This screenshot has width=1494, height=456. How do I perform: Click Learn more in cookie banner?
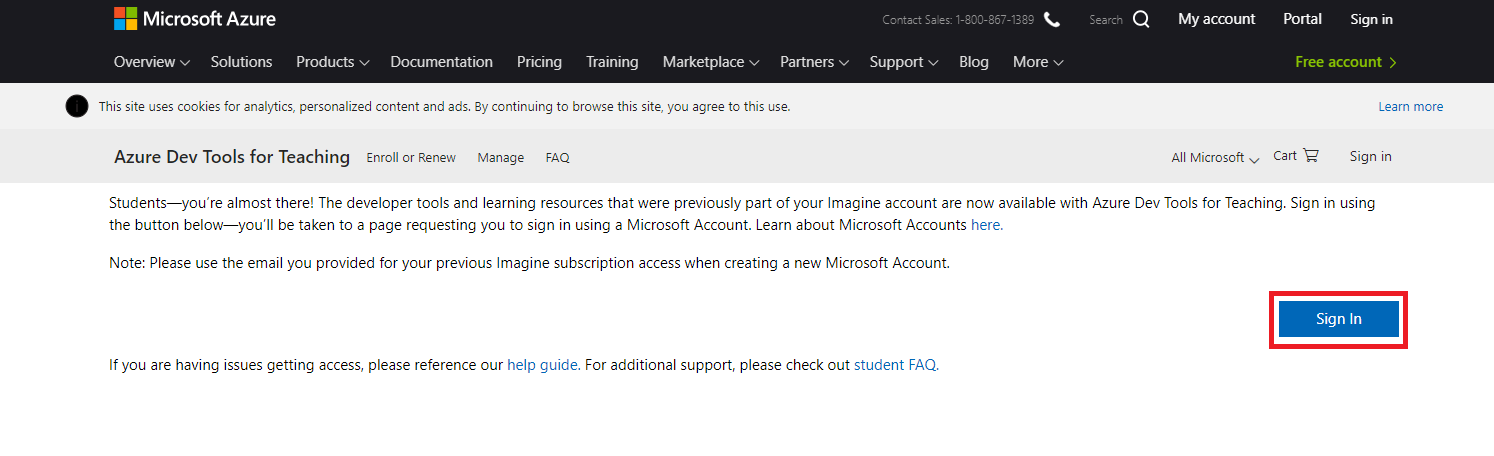click(x=1410, y=106)
